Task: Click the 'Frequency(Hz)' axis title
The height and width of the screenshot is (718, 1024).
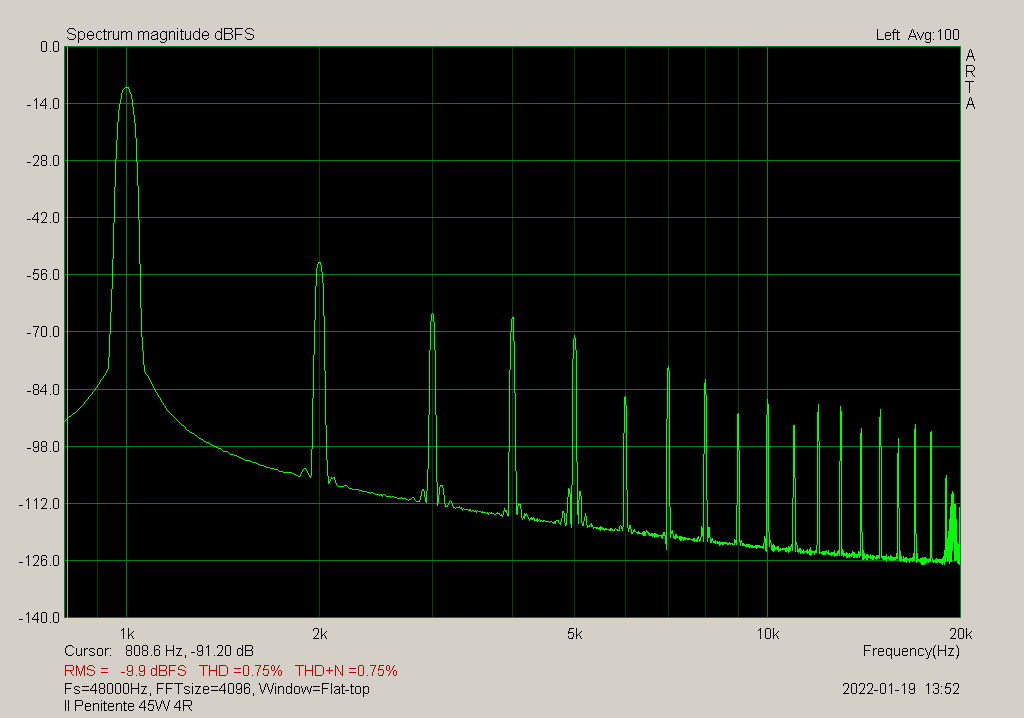Action: [x=911, y=651]
